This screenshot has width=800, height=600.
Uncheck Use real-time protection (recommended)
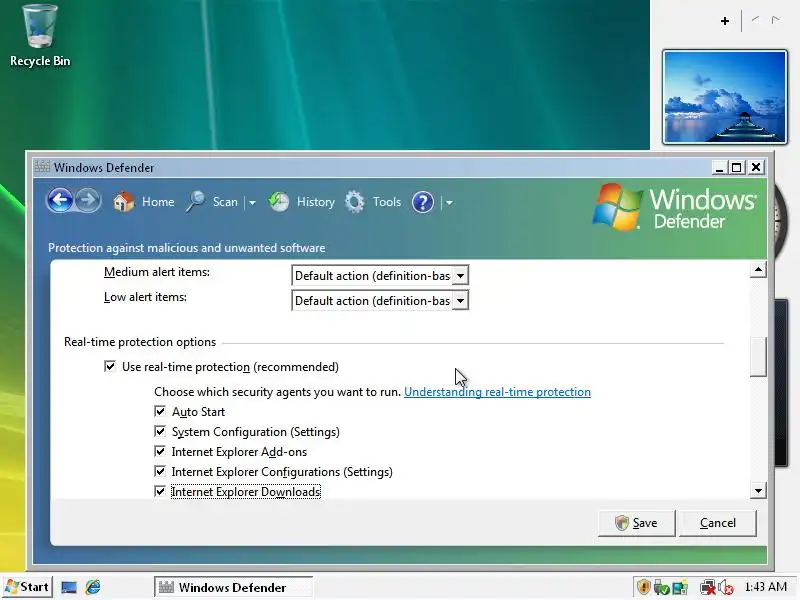coord(110,366)
